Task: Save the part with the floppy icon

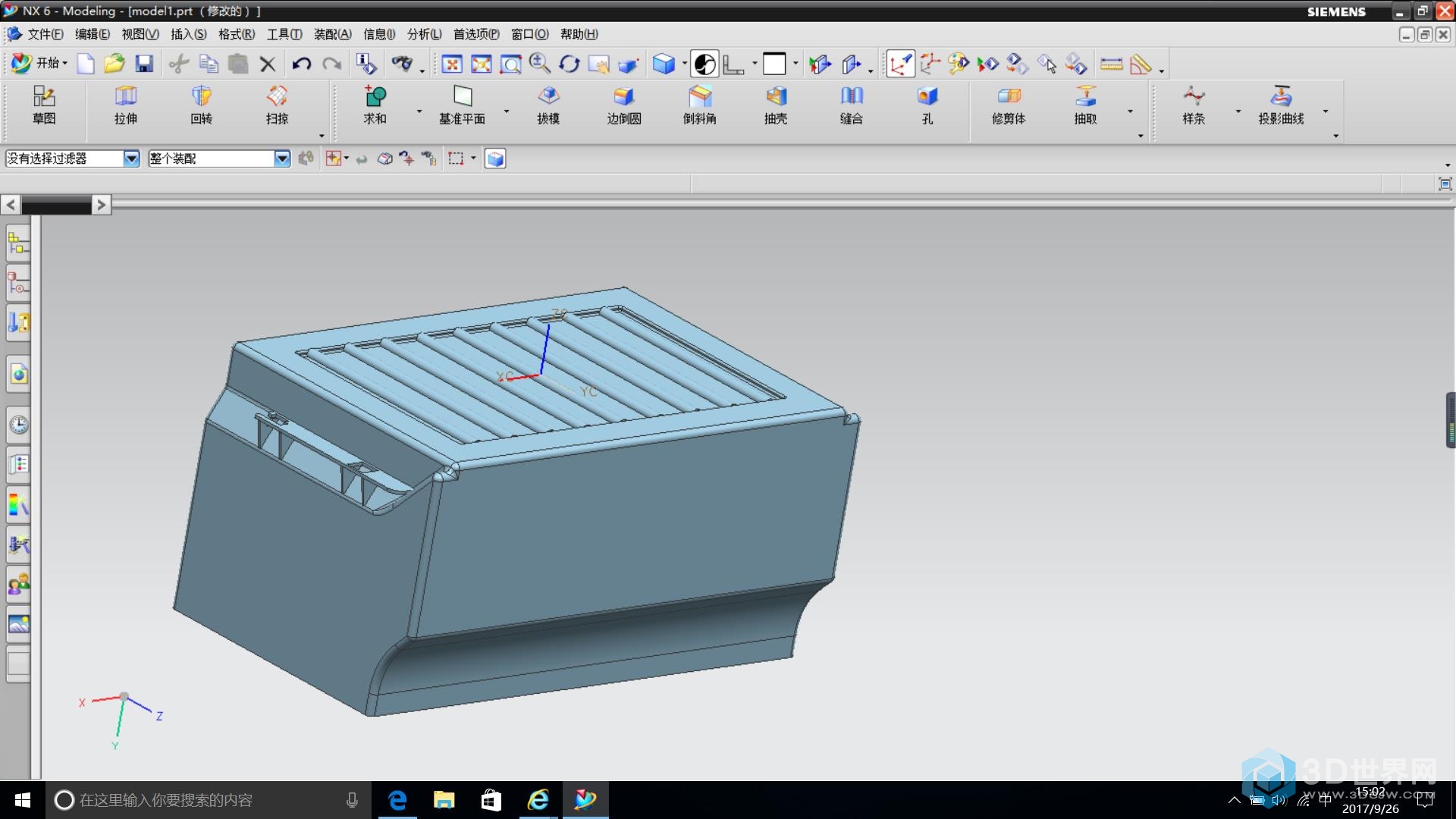Action: [x=144, y=64]
